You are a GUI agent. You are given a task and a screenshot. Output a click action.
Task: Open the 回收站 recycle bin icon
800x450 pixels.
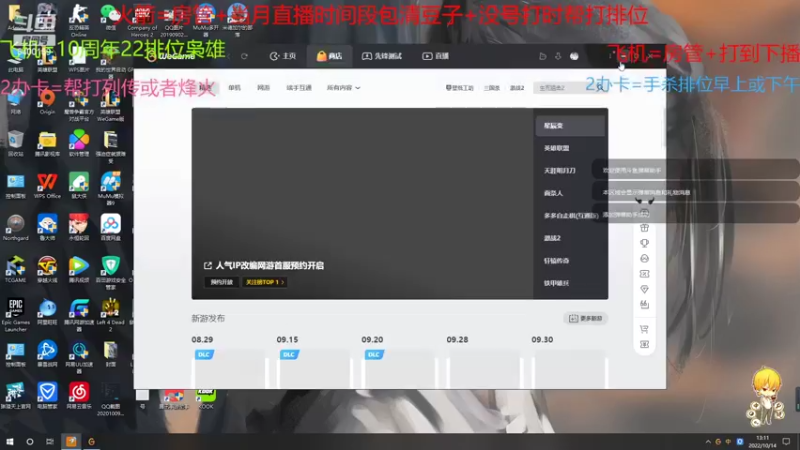tap(15, 143)
